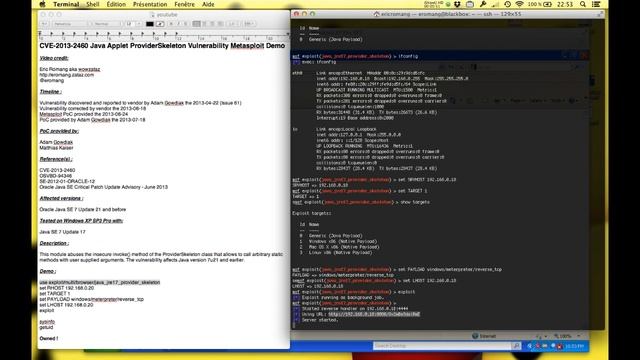Open the black text color swatch

coord(150,24)
